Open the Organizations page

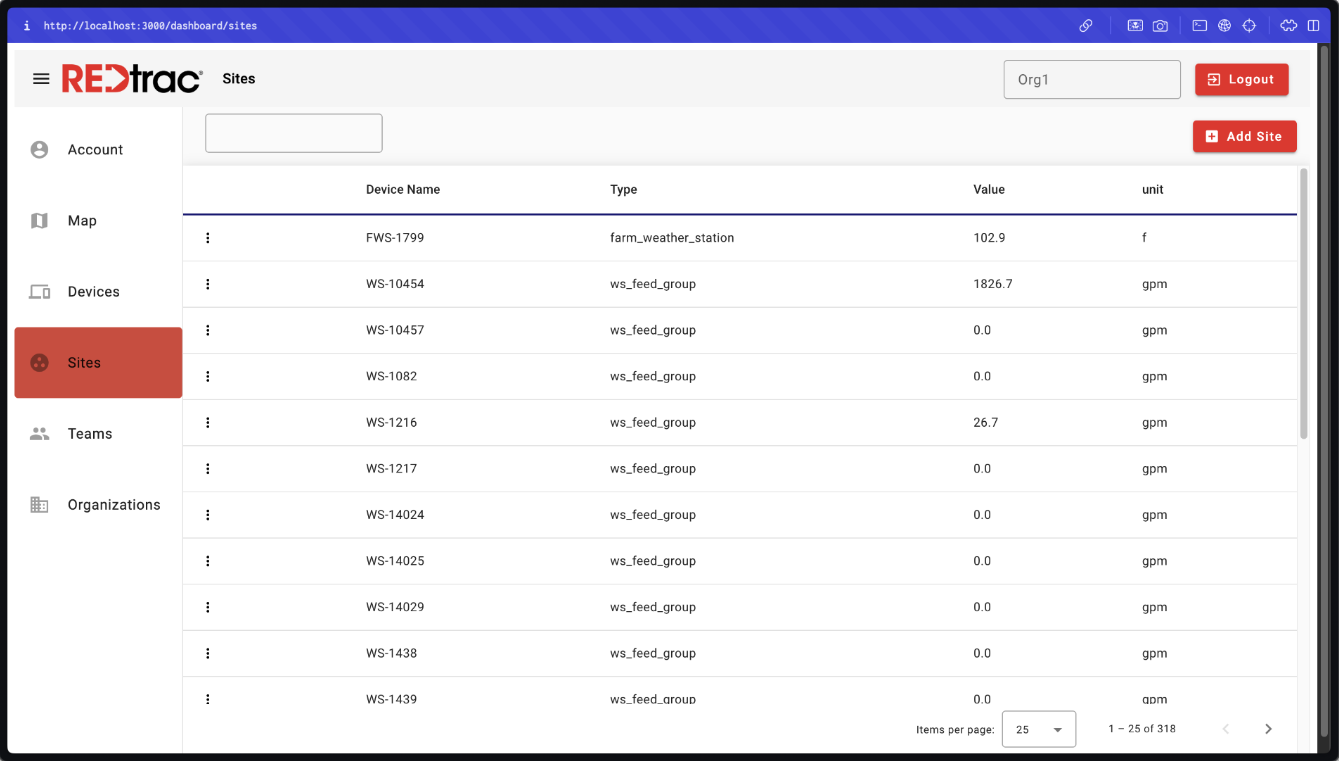click(98, 505)
